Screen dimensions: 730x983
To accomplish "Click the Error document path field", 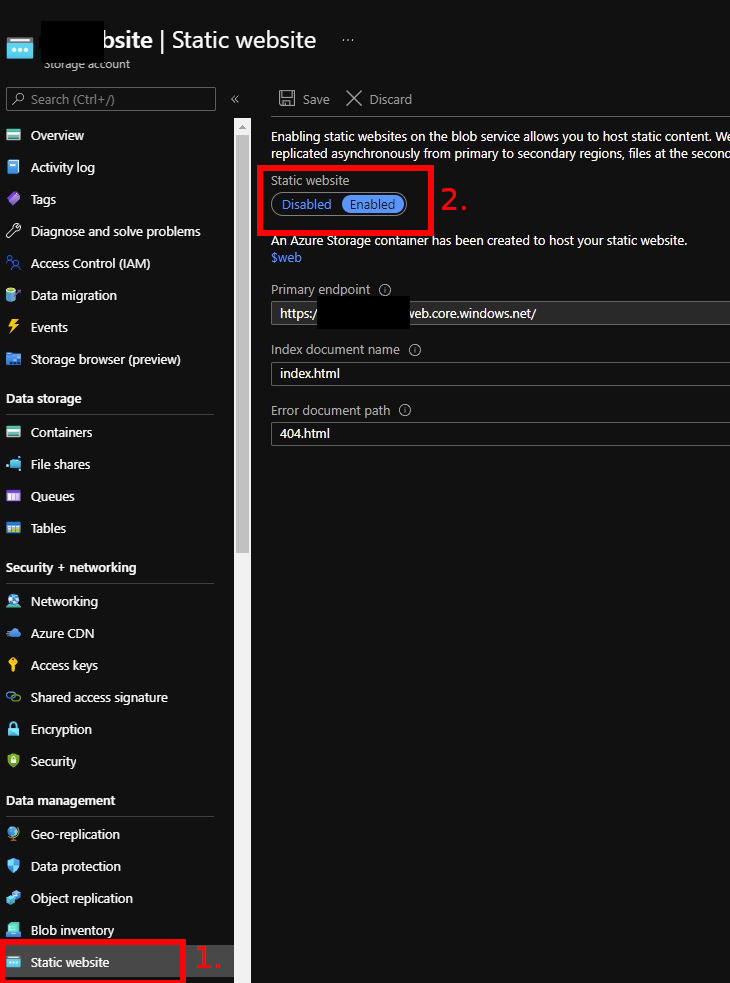I will point(500,434).
